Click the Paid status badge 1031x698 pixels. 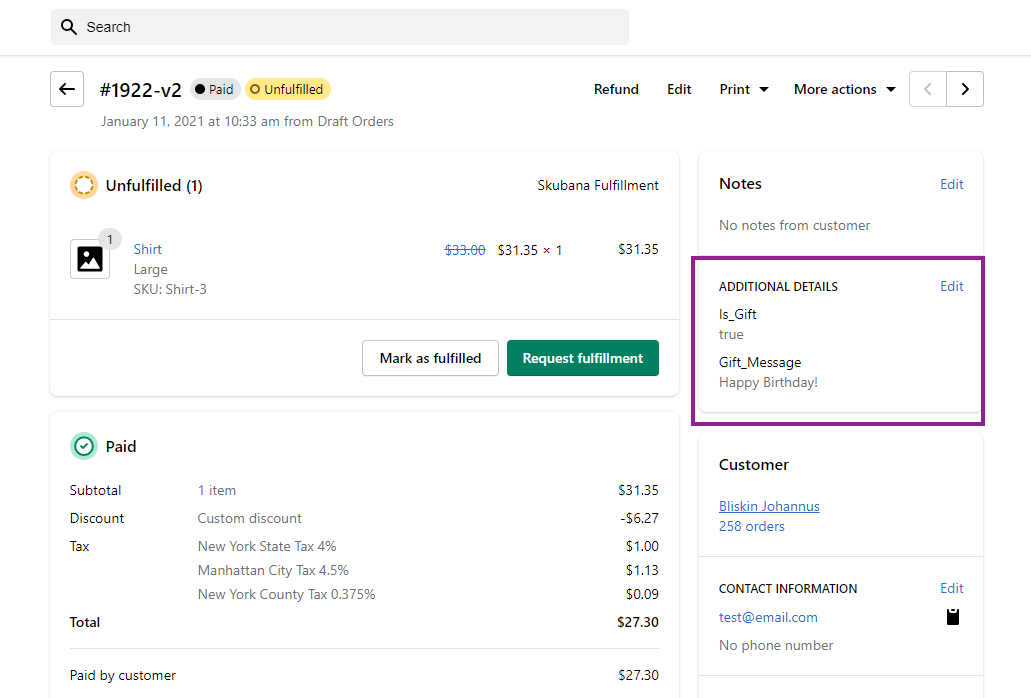pyautogui.click(x=214, y=89)
